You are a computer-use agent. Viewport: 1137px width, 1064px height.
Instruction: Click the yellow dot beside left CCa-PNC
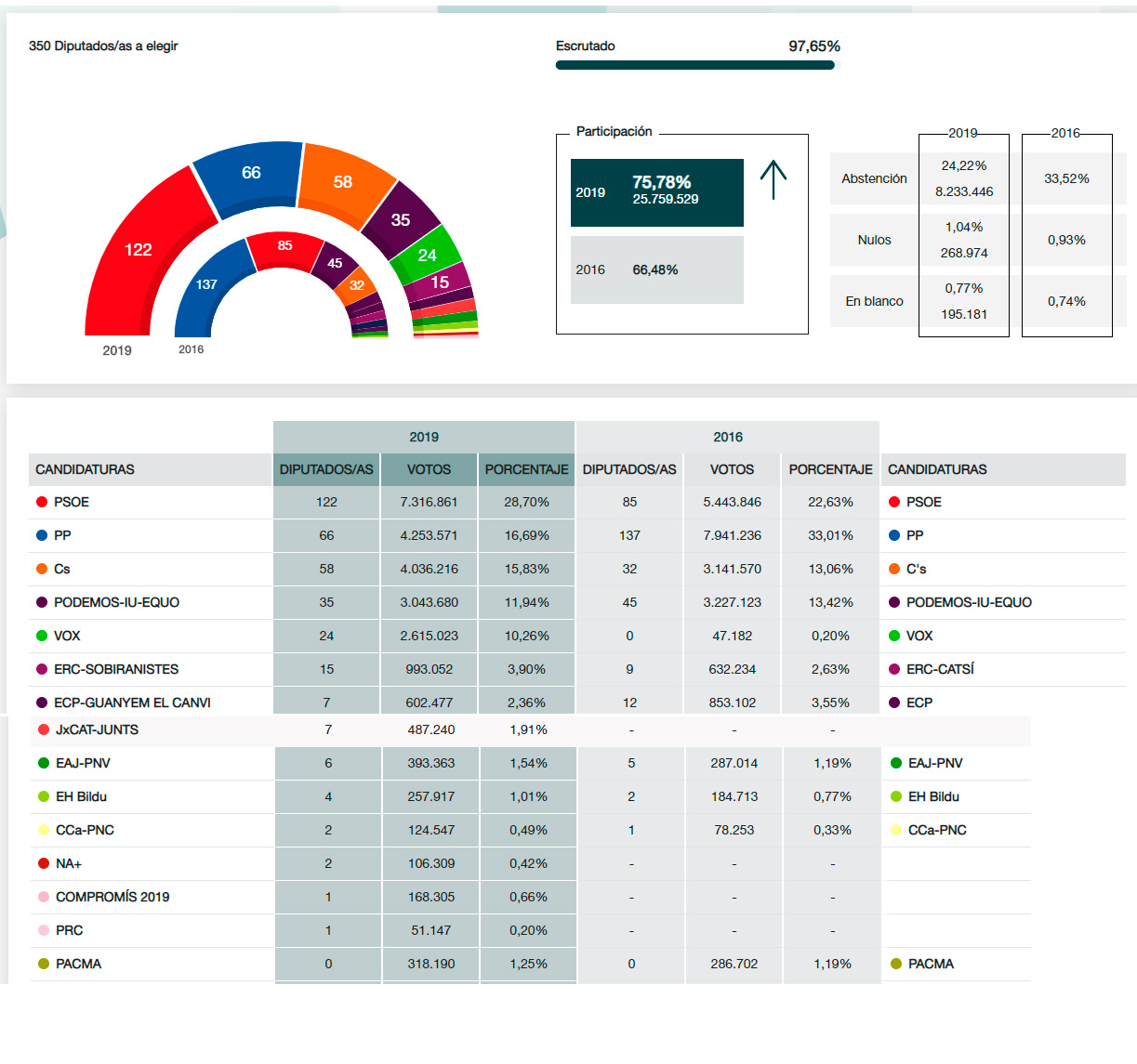point(44,830)
